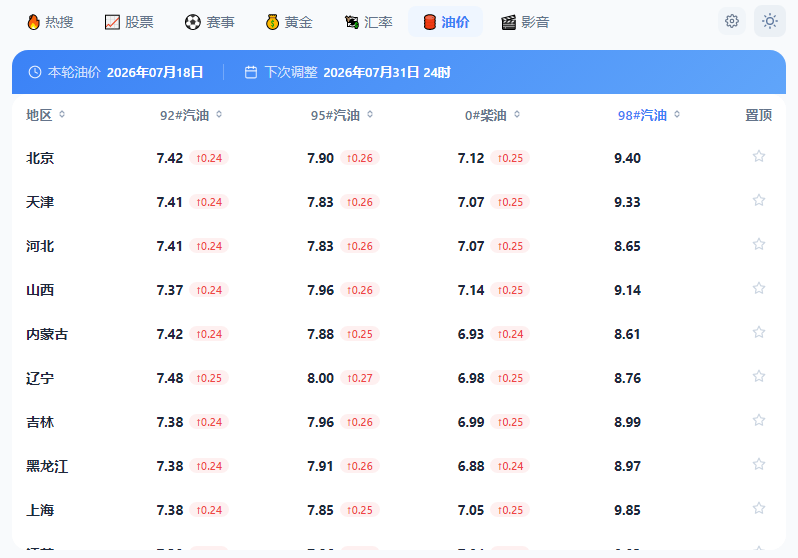Select the 油价 tab

pyautogui.click(x=446, y=22)
